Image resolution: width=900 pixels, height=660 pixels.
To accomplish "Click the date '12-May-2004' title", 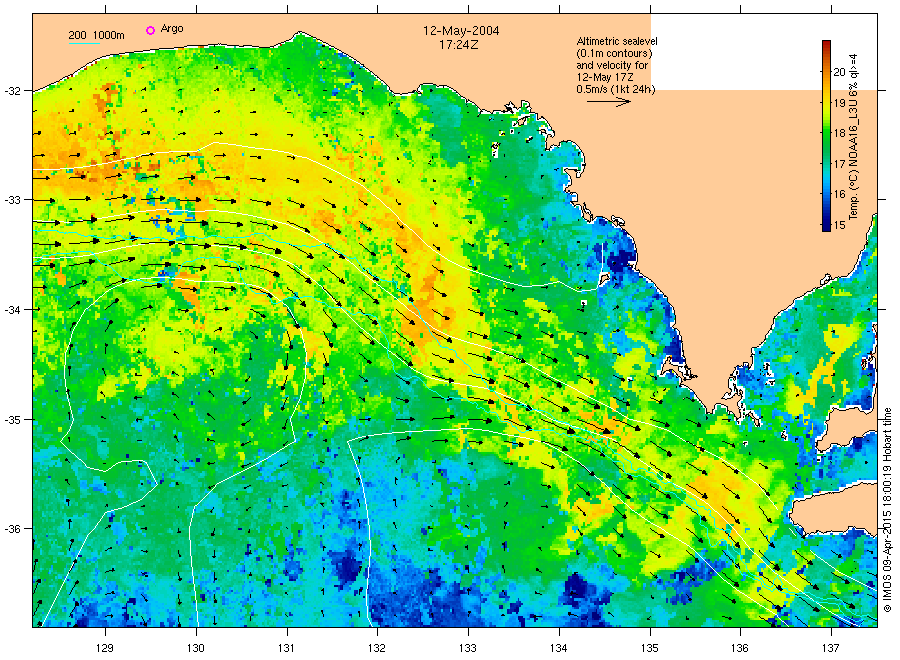I will tap(461, 31).
